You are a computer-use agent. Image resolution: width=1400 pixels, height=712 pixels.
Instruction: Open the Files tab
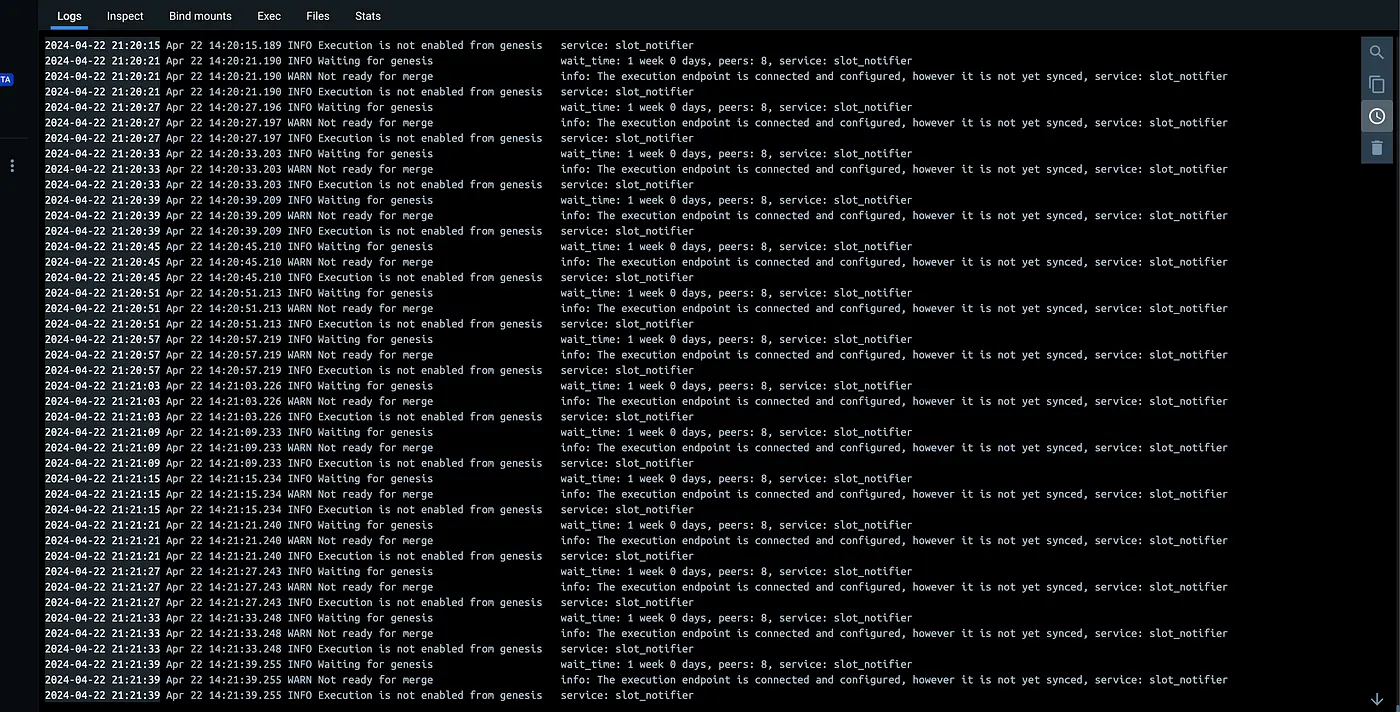pos(318,16)
